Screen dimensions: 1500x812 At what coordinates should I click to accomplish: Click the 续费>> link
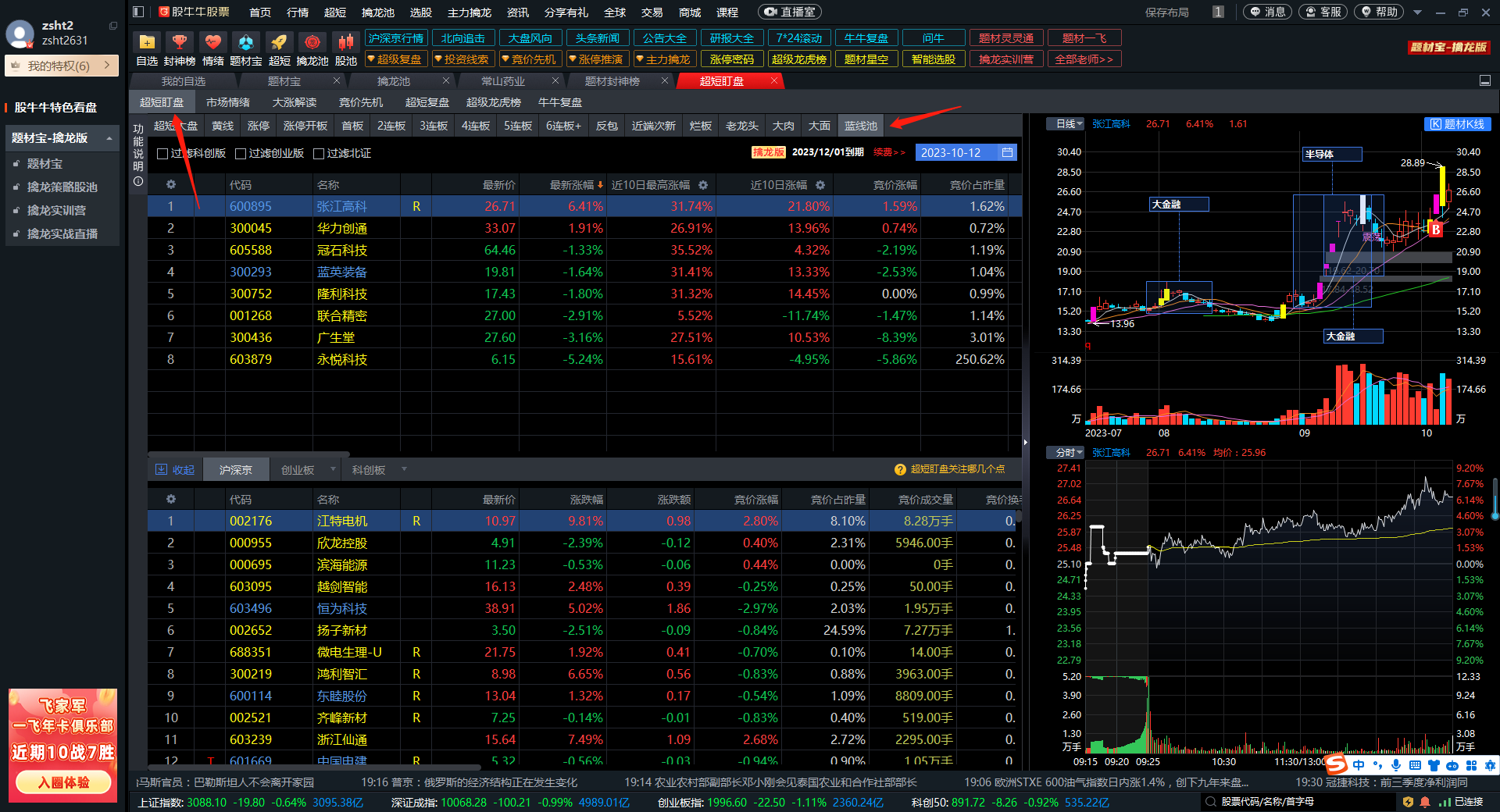pos(888,152)
